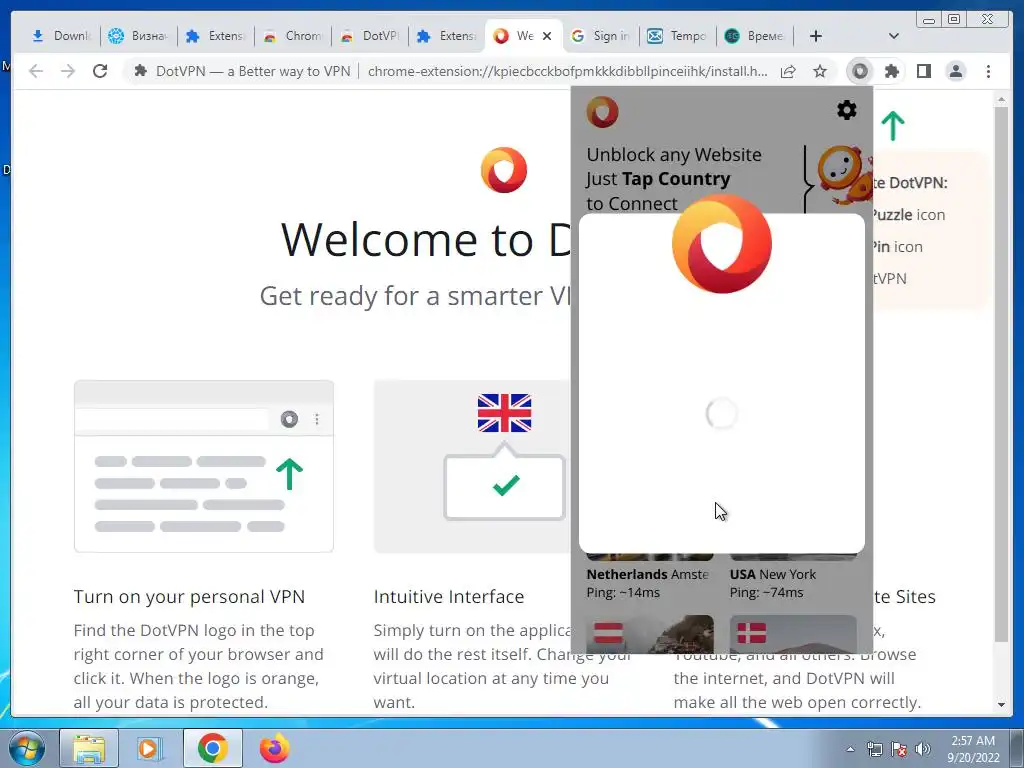The width and height of the screenshot is (1024, 768).
Task: Reload the current page
Action: [100, 71]
